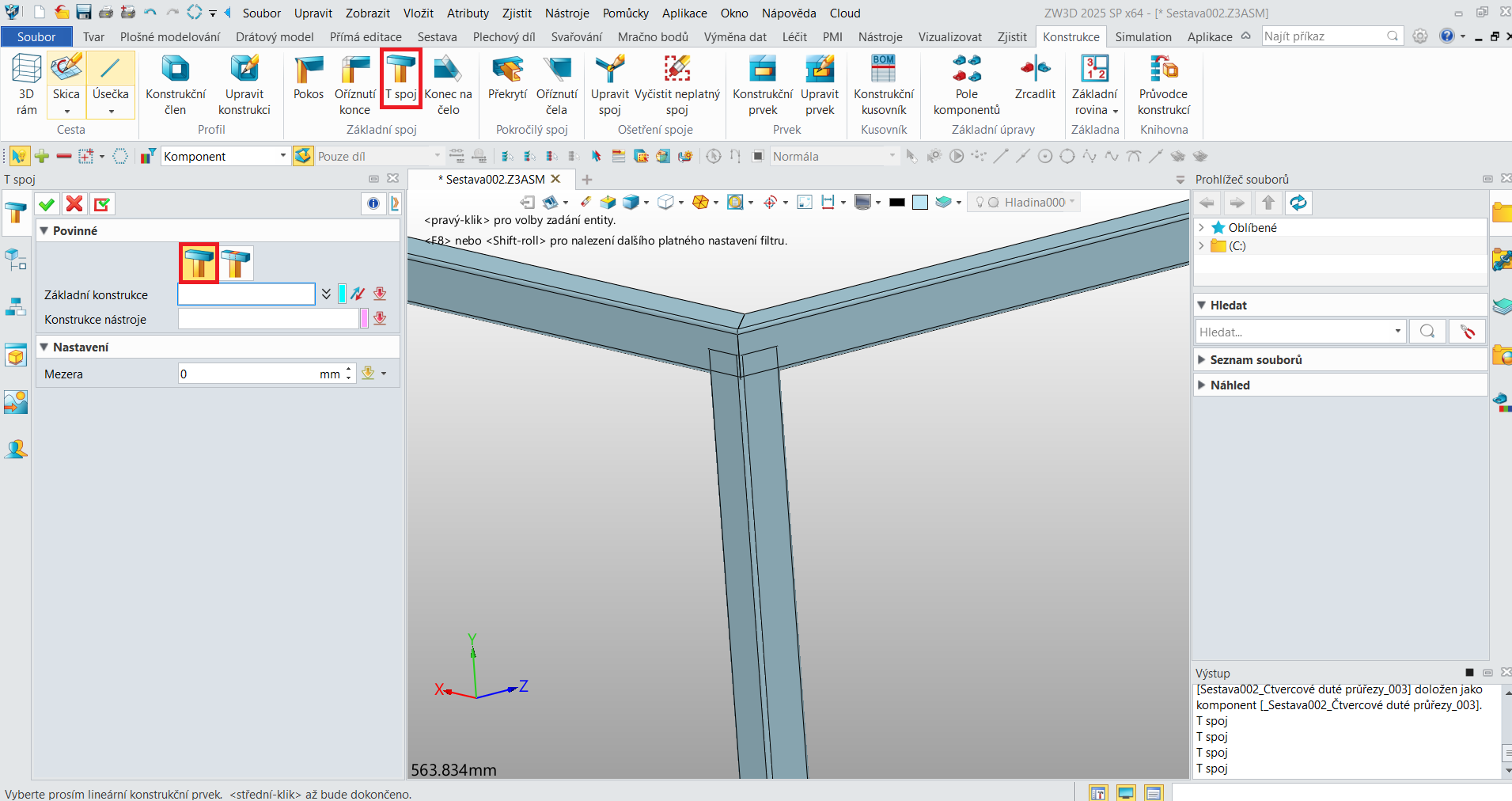
Task: Click the blue Soubor button
Action: point(36,36)
